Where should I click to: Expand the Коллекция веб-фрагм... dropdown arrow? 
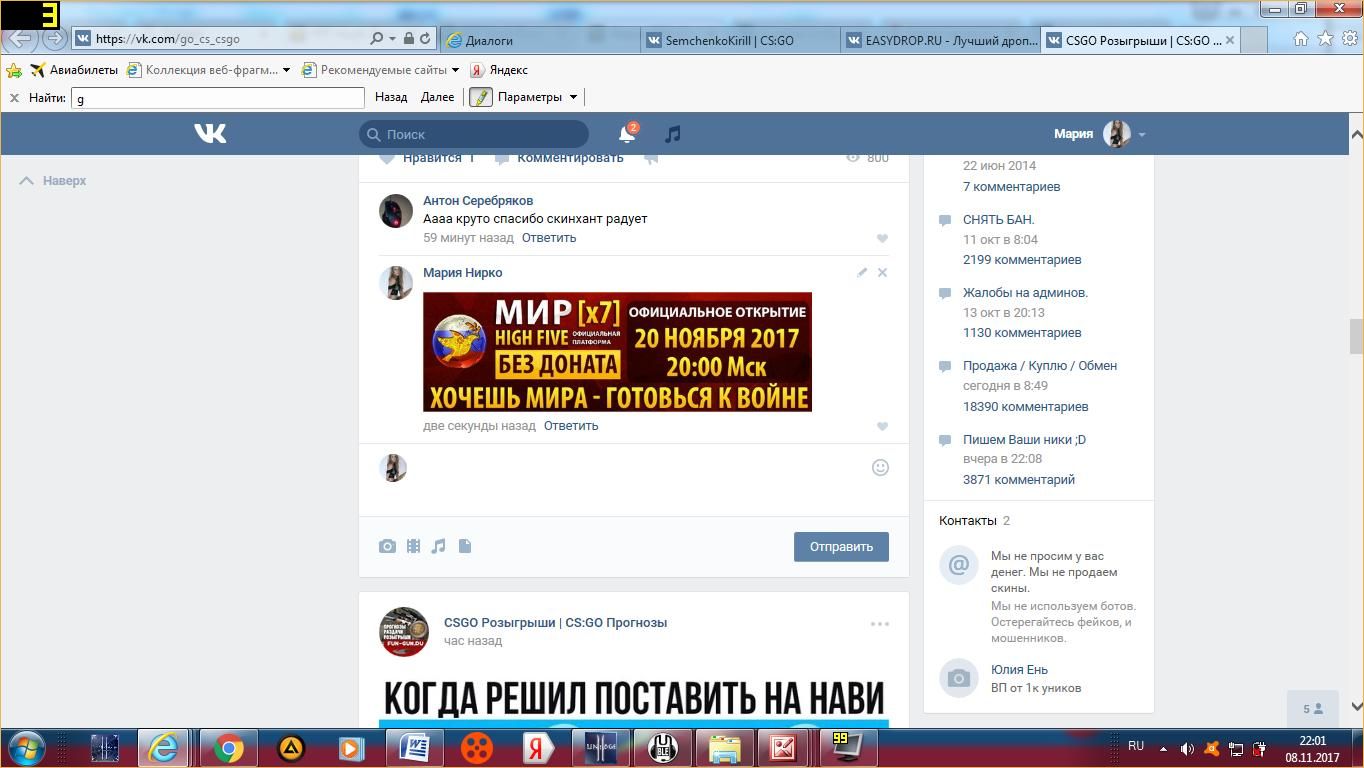pos(286,70)
